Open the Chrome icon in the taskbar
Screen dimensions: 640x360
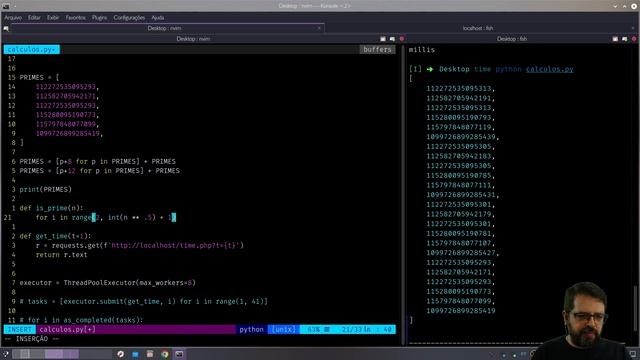pyautogui.click(x=164, y=354)
